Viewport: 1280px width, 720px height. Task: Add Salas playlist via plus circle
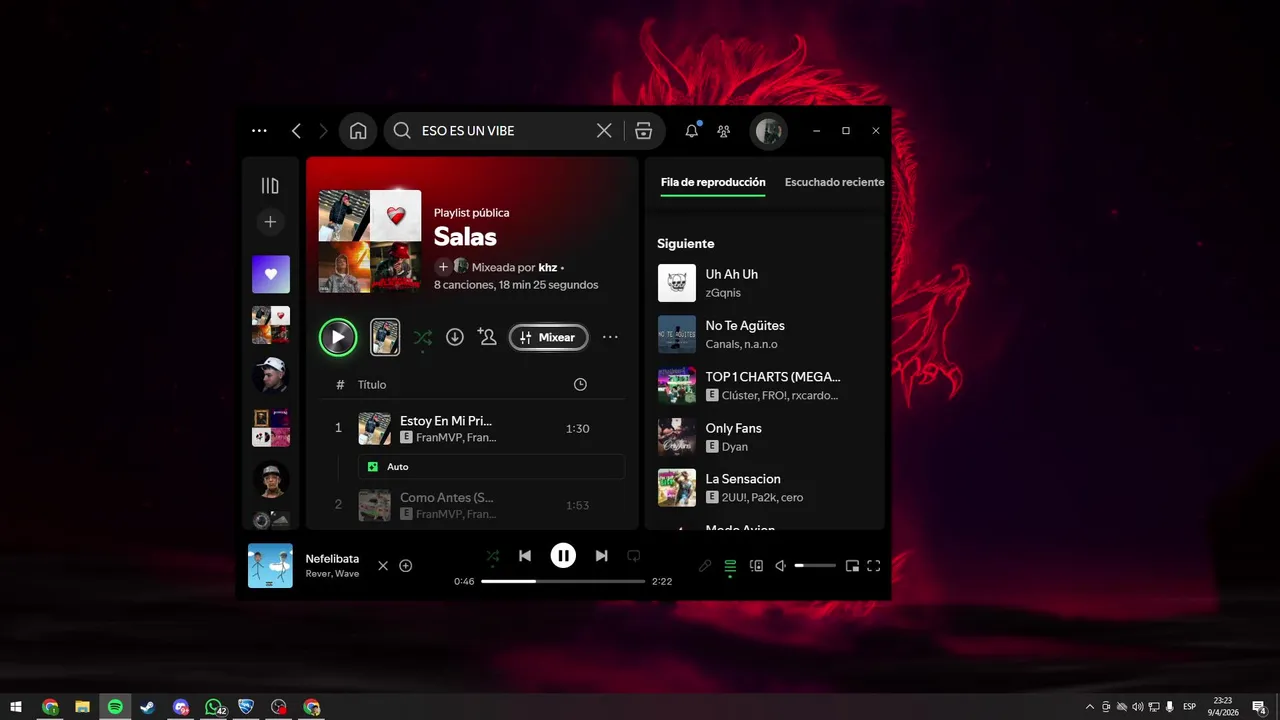[443, 267]
